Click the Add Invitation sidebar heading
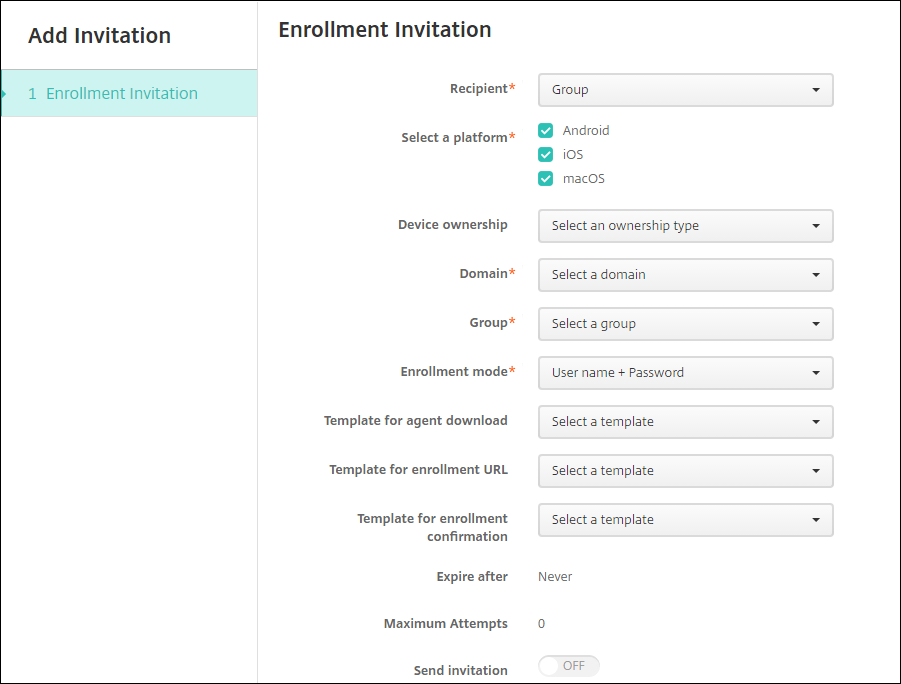This screenshot has width=901, height=684. coord(99,36)
